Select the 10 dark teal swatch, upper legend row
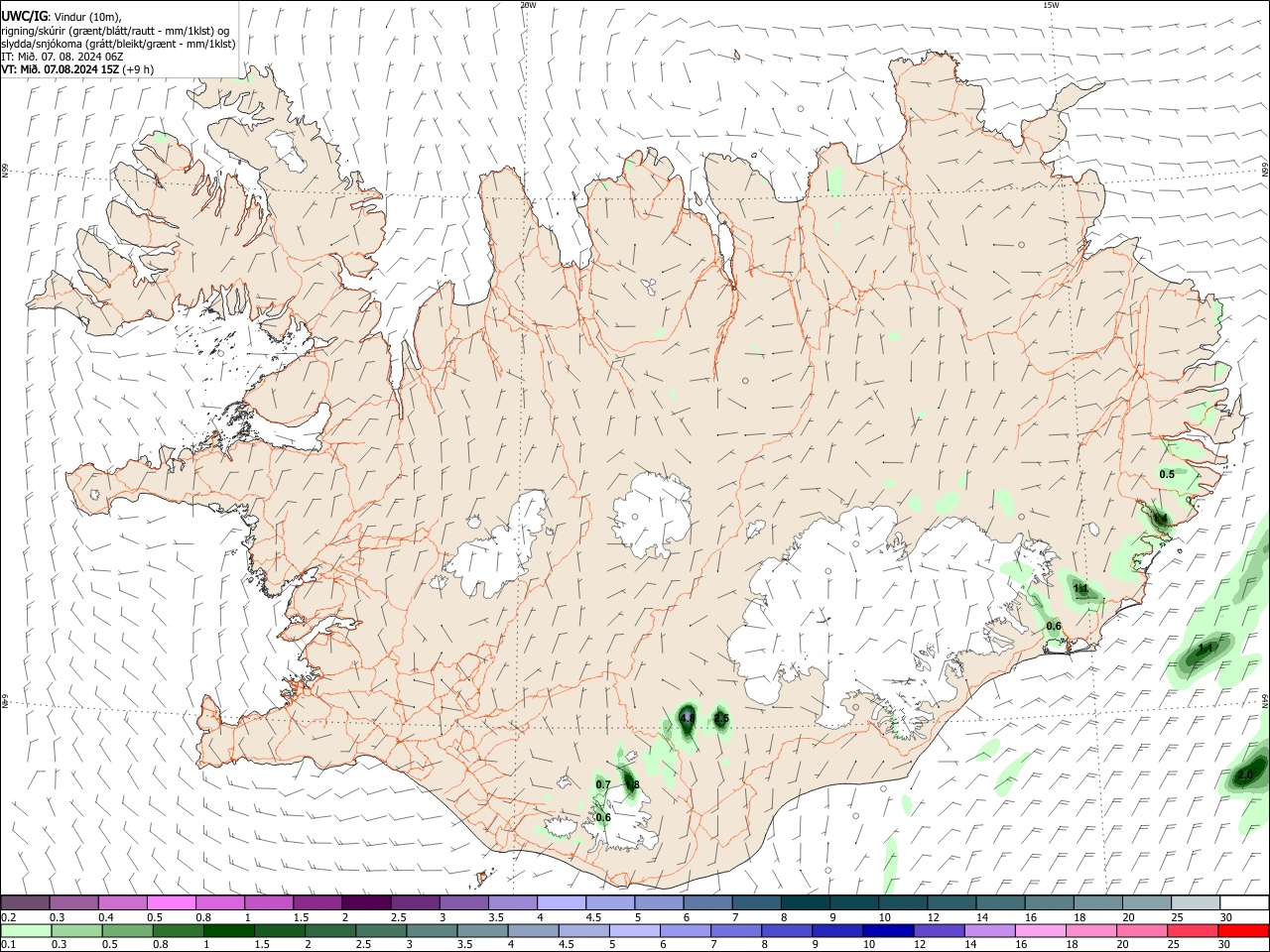 coord(903,902)
